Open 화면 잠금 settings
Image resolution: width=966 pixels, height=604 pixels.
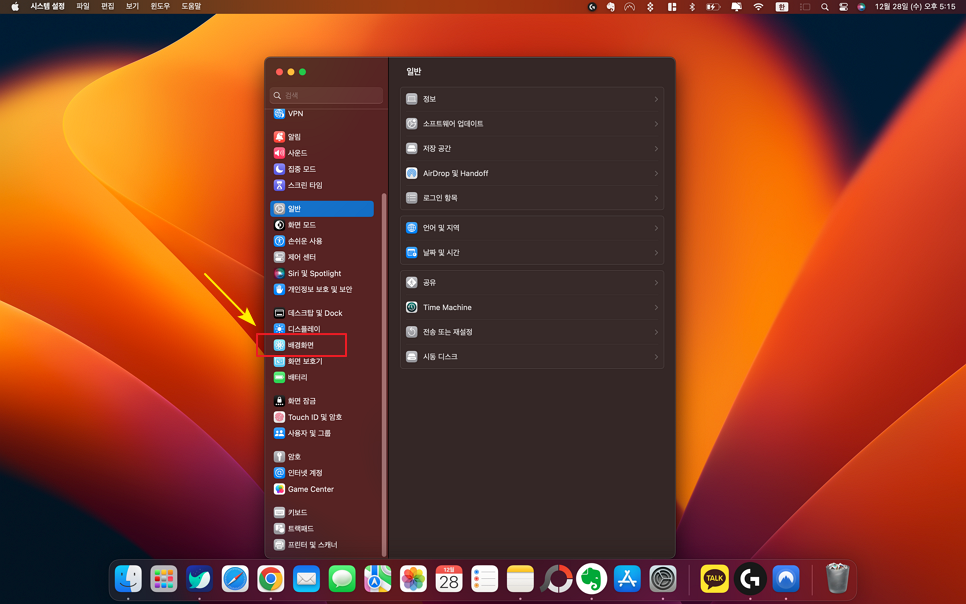(x=322, y=401)
